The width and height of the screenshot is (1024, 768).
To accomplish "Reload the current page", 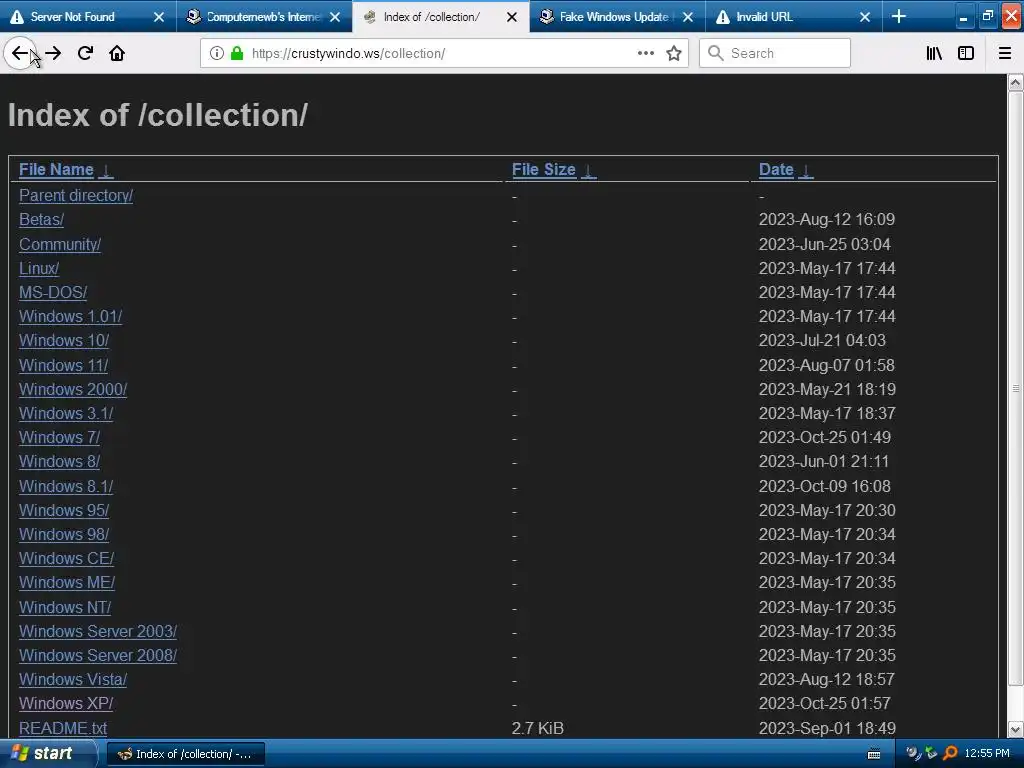I will pos(85,53).
